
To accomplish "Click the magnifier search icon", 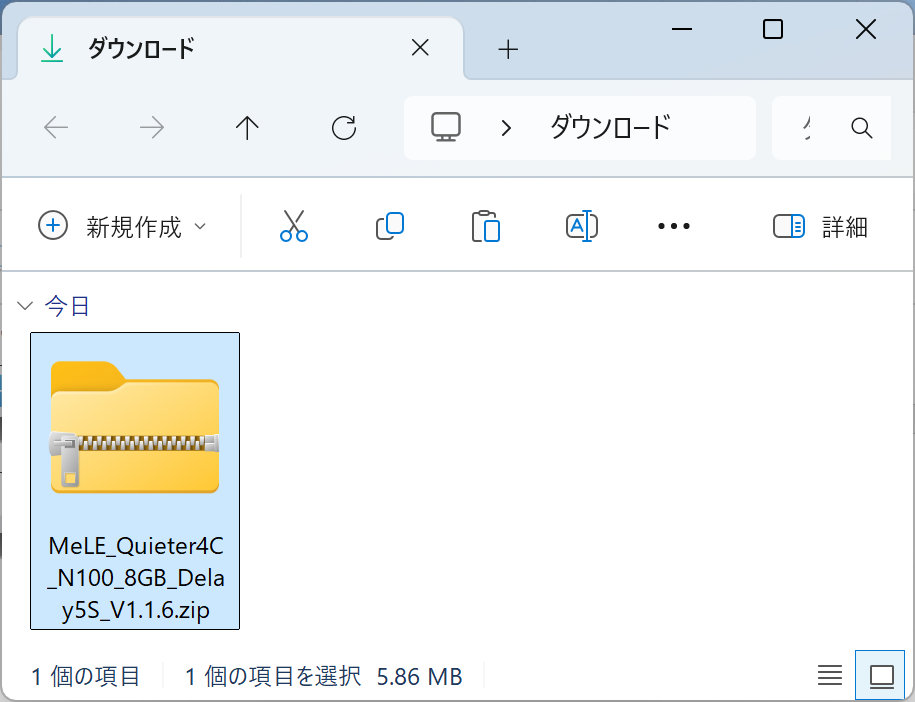I will (x=862, y=128).
